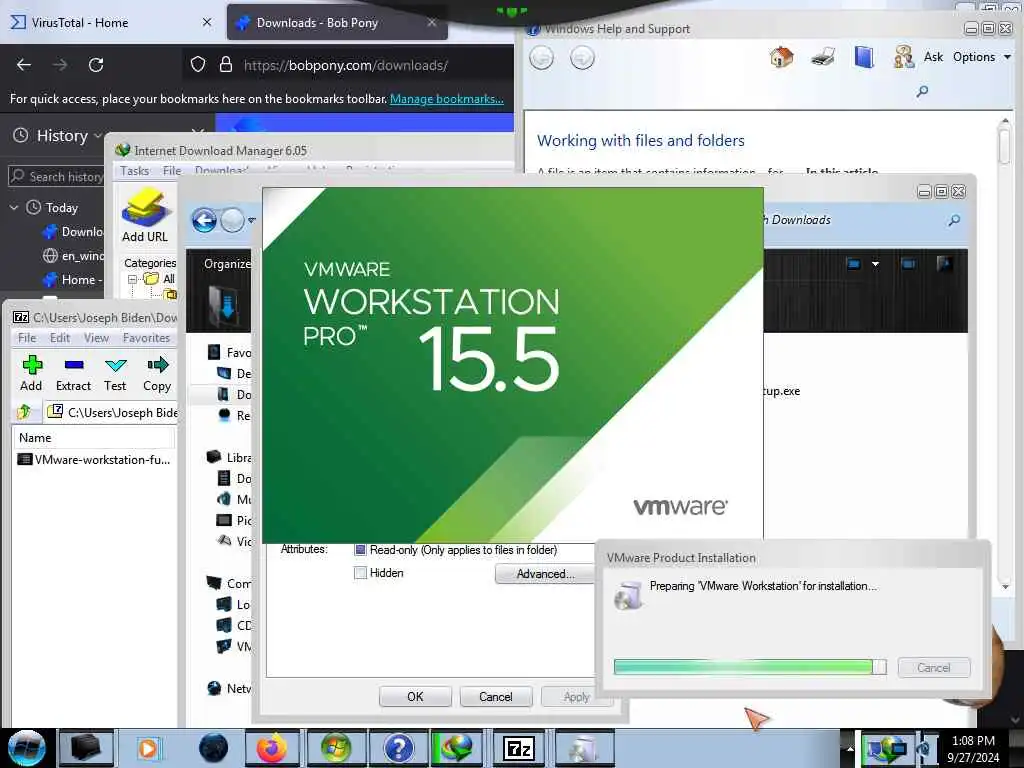
Task: Open the Manage bookmarks link
Action: click(x=447, y=99)
